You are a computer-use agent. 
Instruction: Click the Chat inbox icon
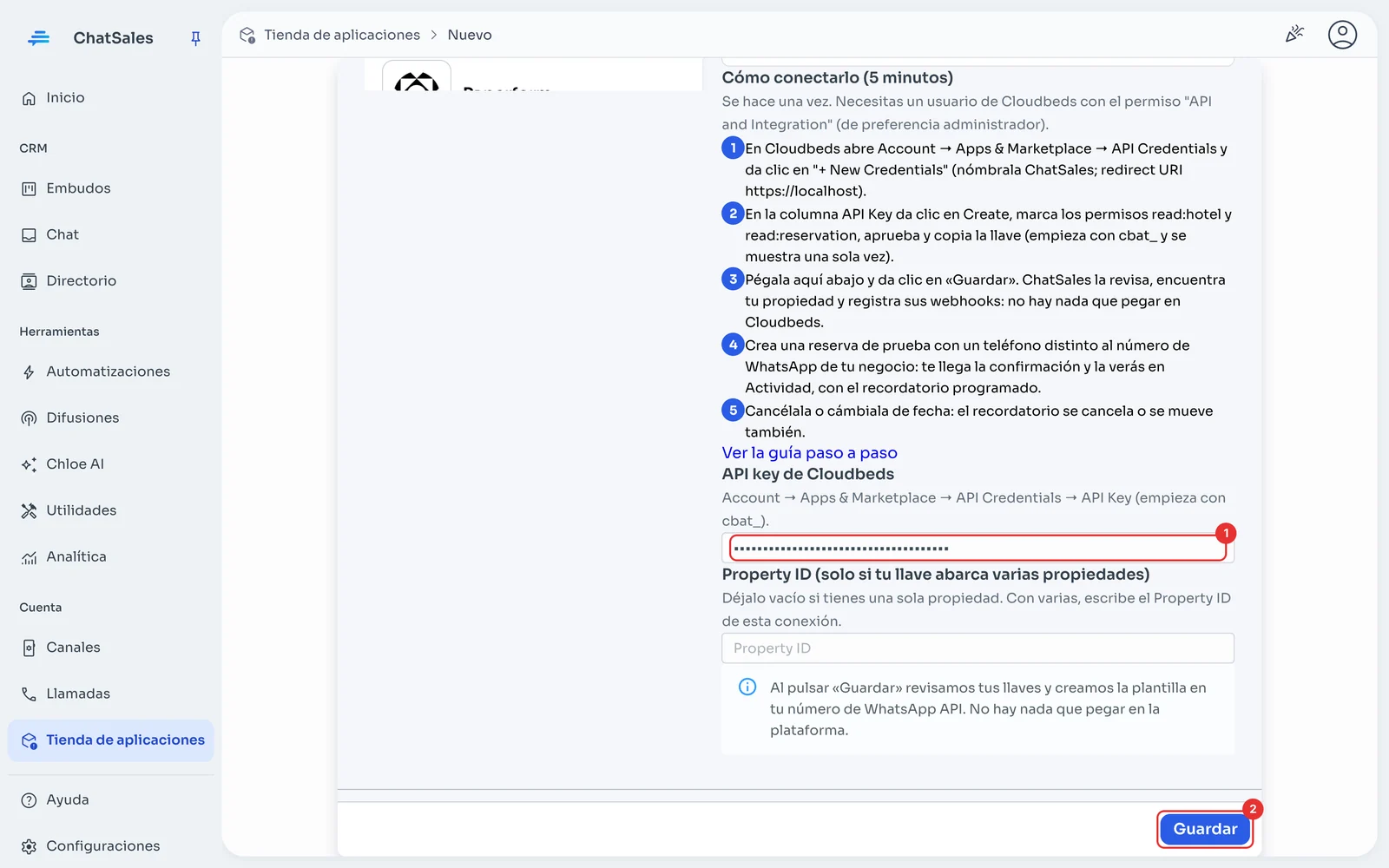29,235
